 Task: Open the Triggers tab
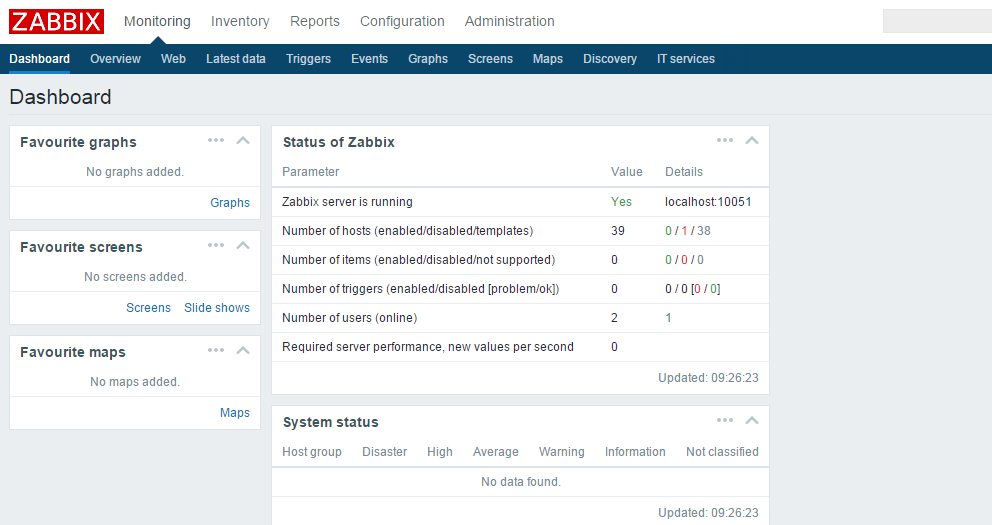click(x=308, y=59)
